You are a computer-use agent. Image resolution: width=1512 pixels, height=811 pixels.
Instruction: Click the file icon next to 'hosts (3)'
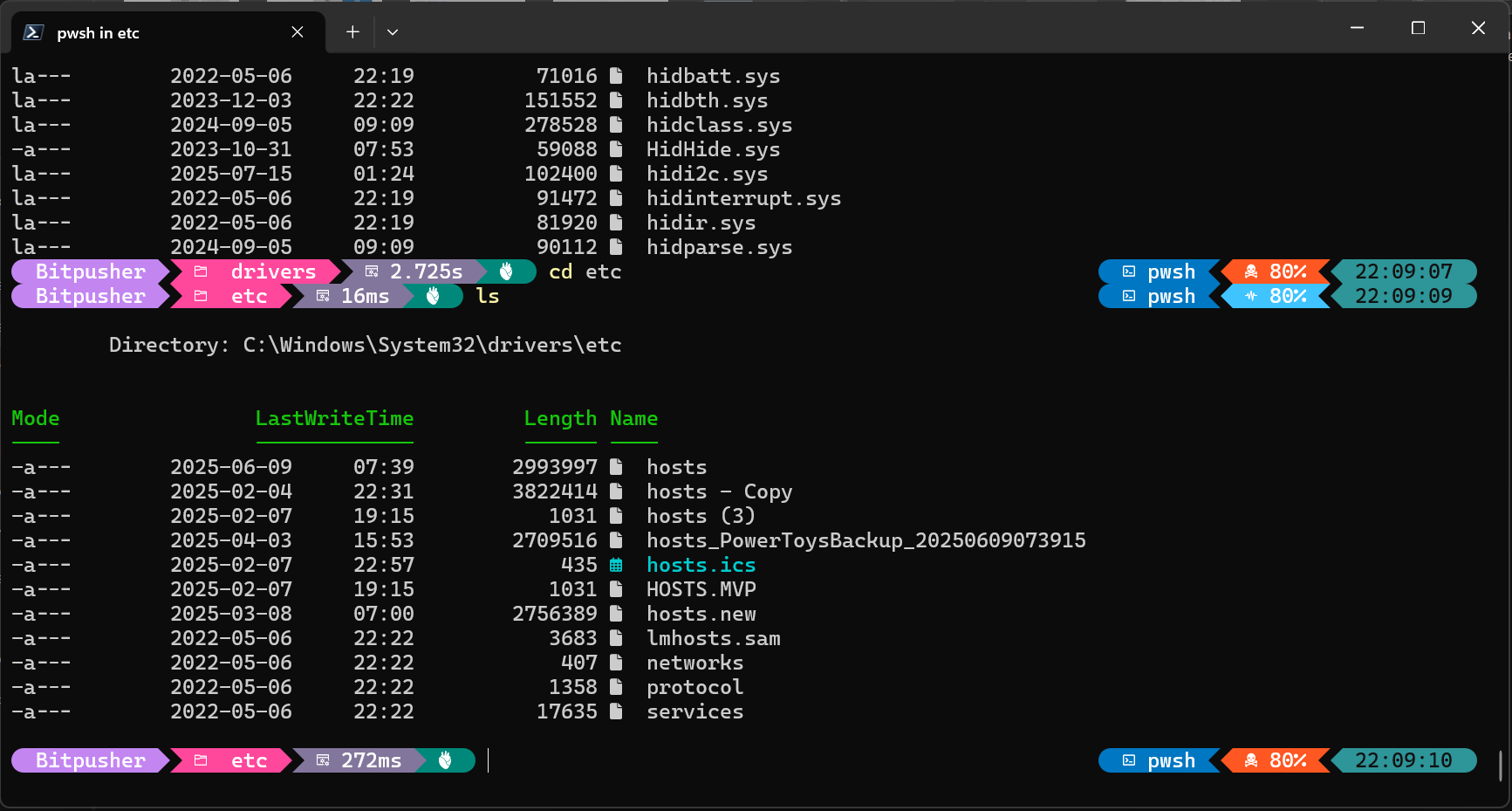616,516
